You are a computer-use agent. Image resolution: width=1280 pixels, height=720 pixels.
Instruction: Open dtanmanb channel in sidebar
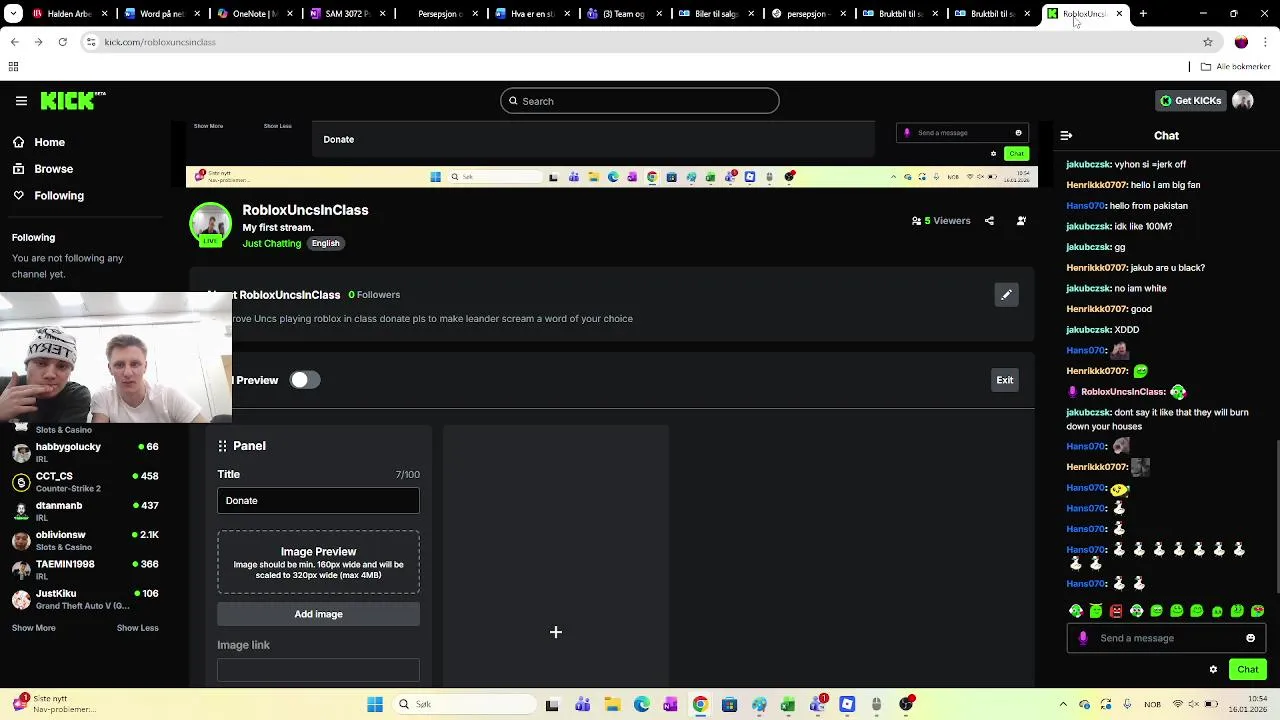pyautogui.click(x=86, y=511)
